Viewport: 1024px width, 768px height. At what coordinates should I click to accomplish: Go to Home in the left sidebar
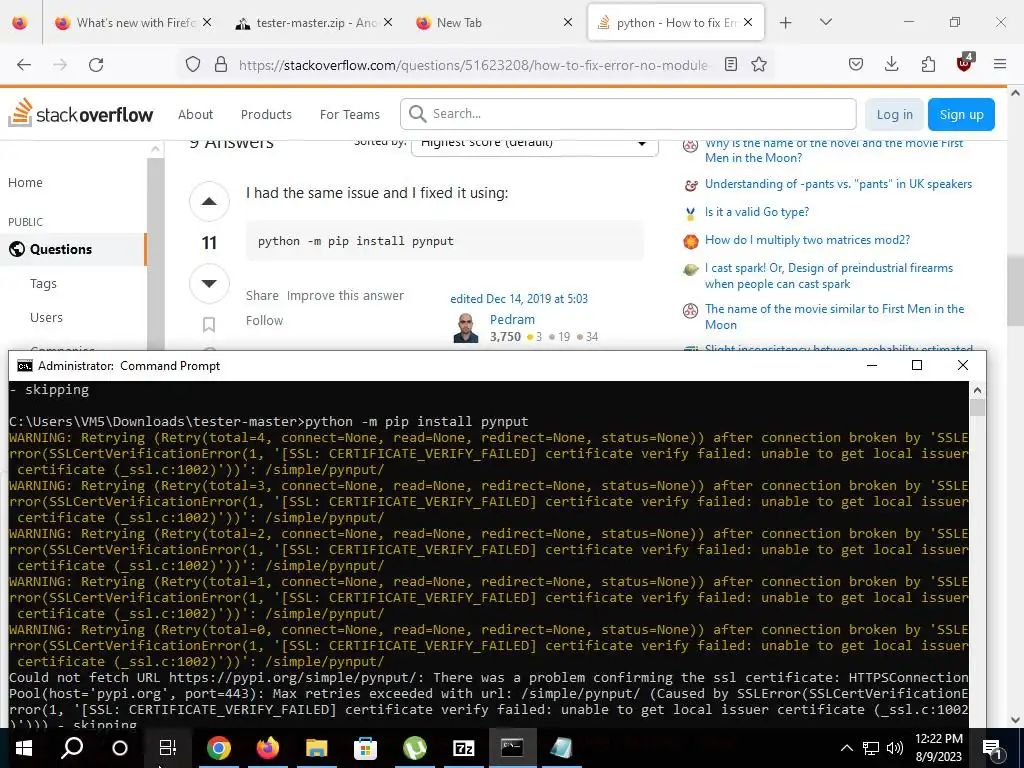click(x=25, y=183)
